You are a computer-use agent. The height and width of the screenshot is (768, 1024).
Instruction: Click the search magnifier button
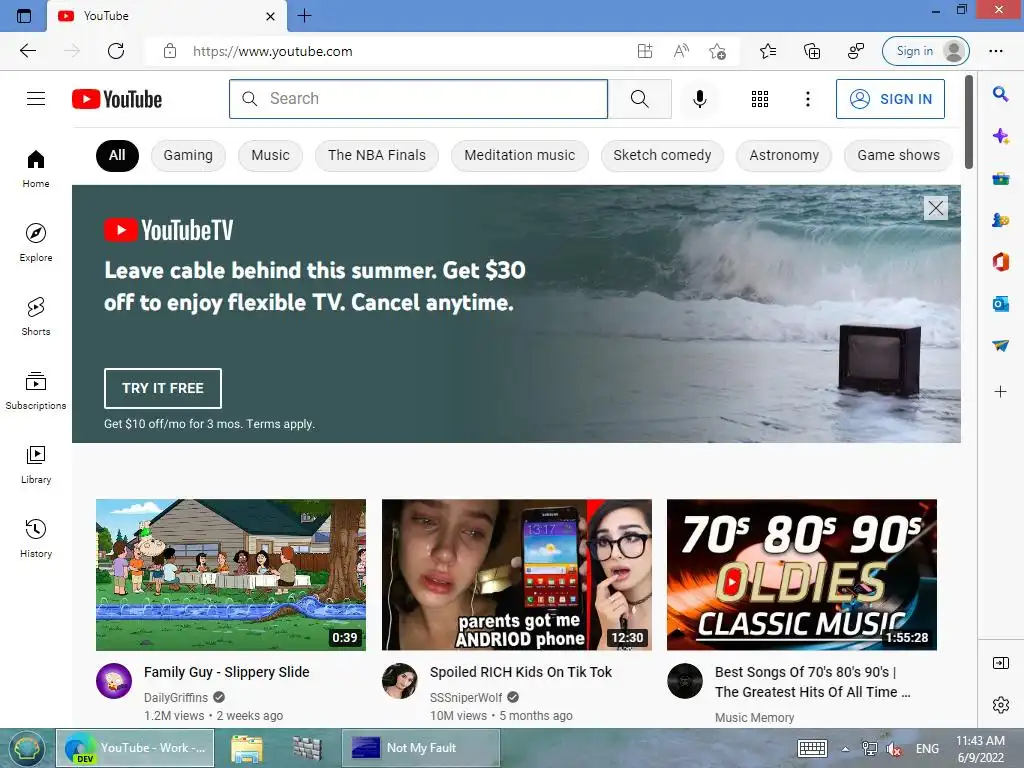(640, 99)
